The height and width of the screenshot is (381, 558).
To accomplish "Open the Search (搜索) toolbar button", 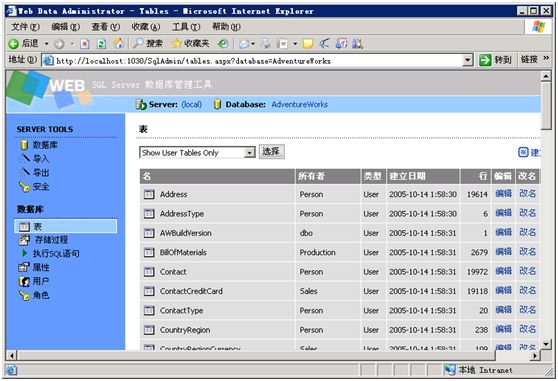I will [148, 43].
